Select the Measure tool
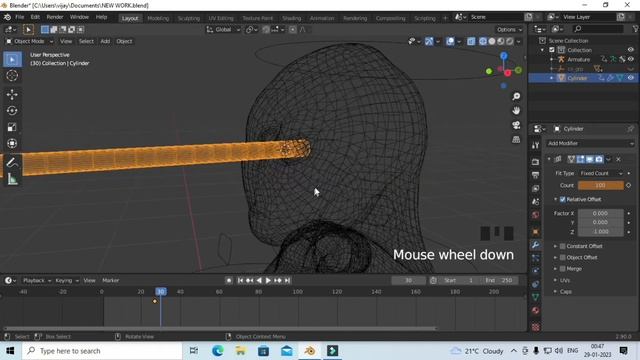Image resolution: width=640 pixels, height=360 pixels. [12, 179]
